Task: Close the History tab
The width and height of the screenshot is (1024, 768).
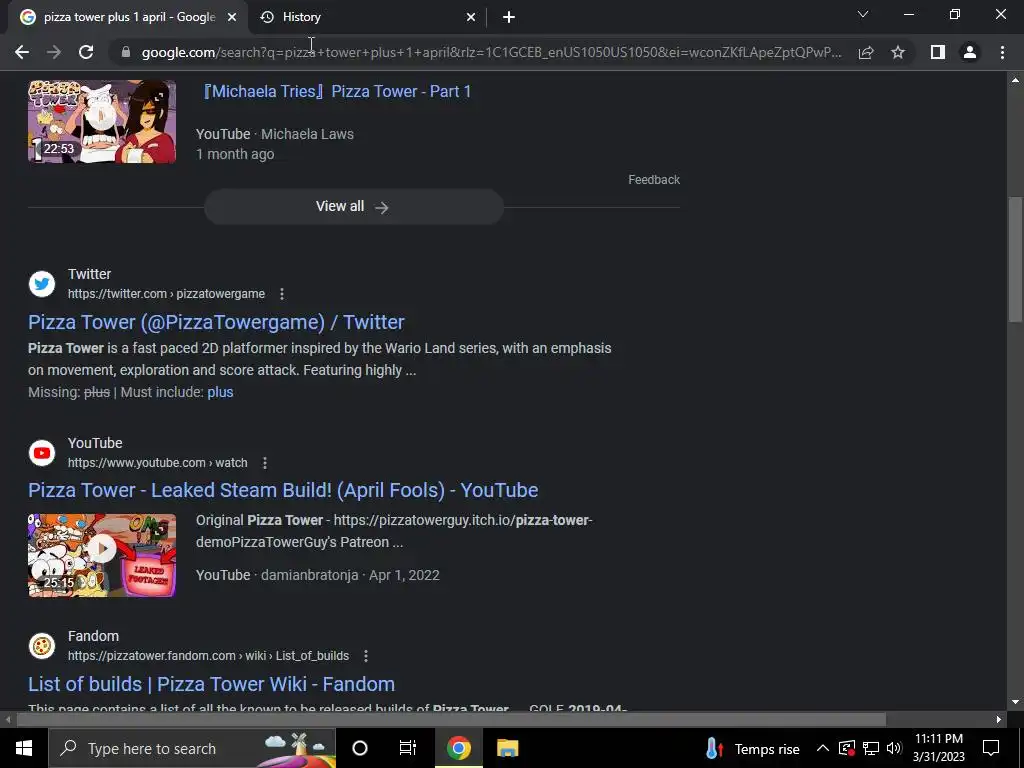Action: tap(471, 17)
